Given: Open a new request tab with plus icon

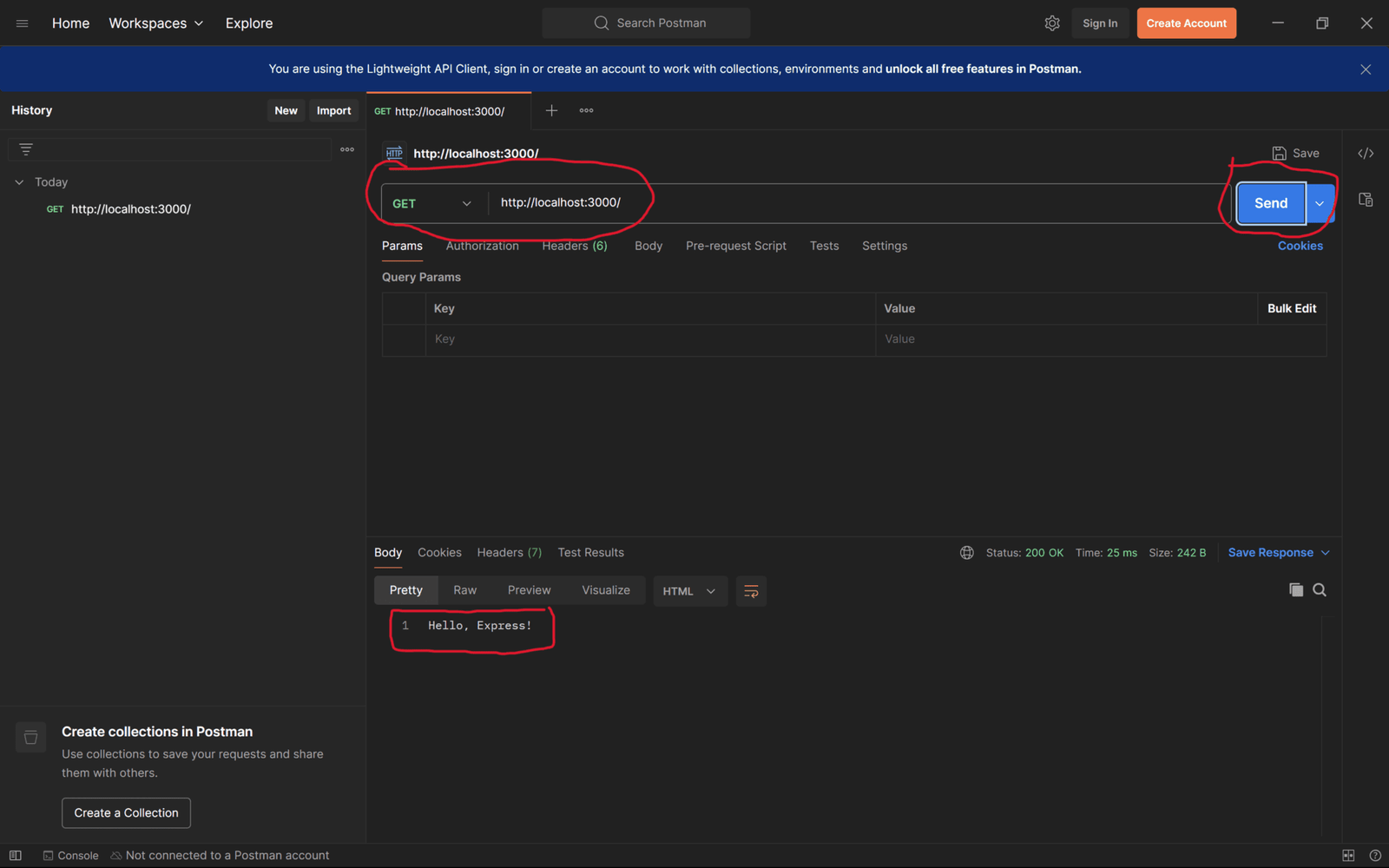Looking at the screenshot, I should 551,110.
